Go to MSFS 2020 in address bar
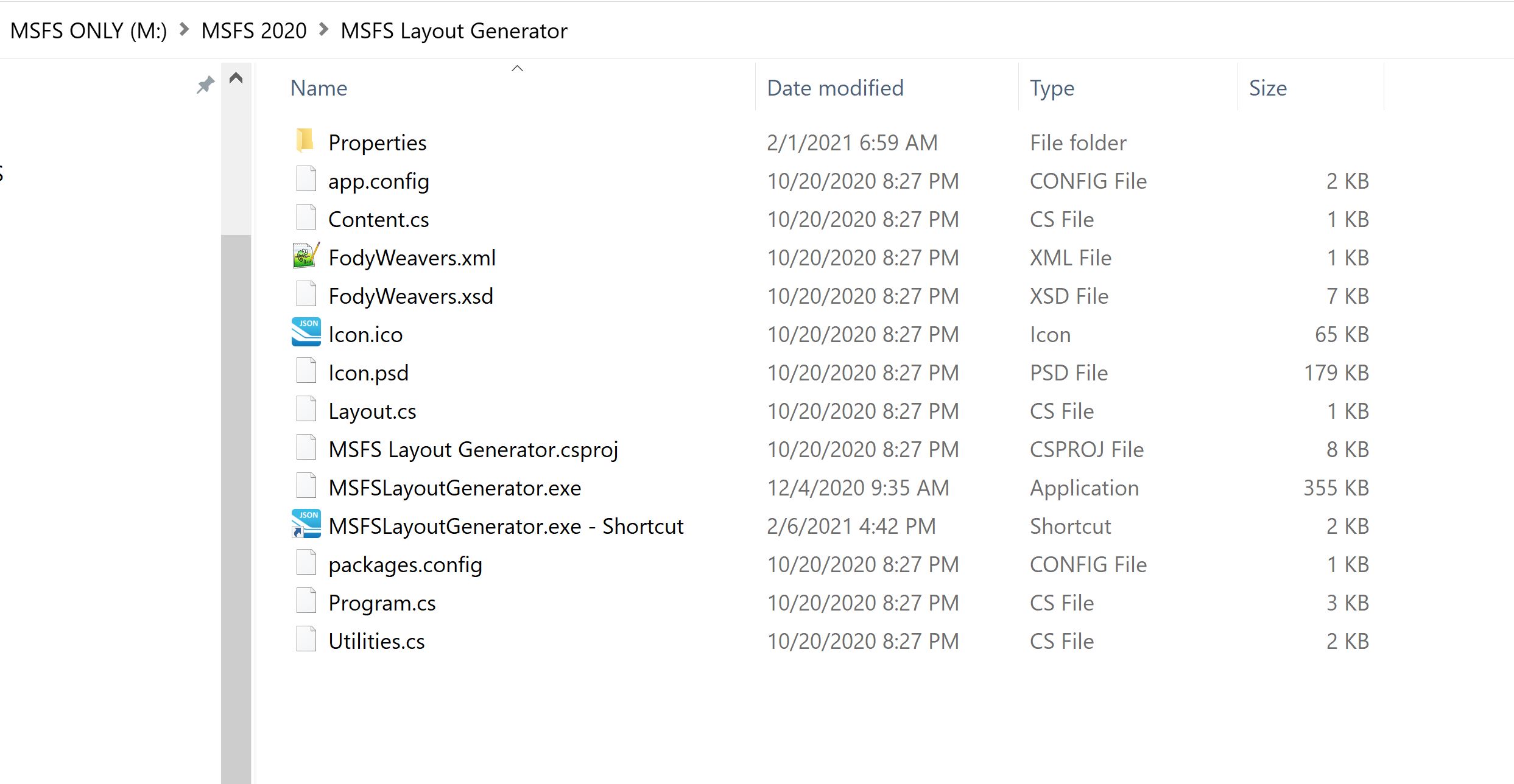The image size is (1514, 784). pos(254,30)
